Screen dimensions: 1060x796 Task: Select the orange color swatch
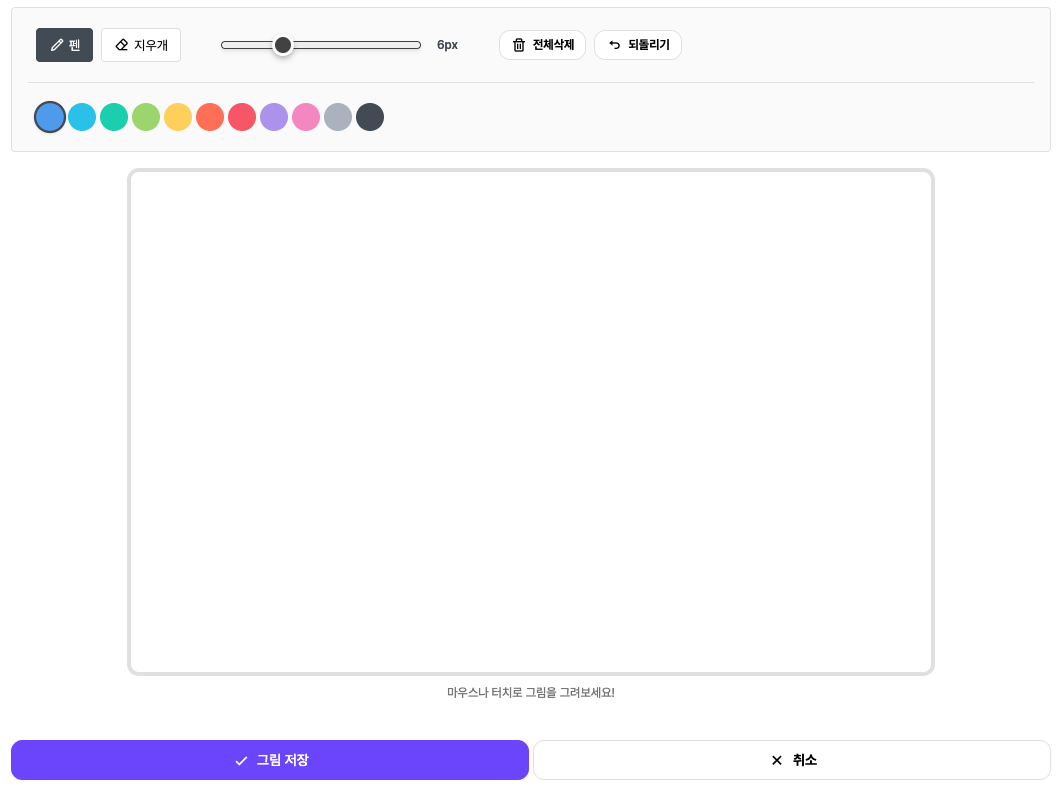pos(210,117)
